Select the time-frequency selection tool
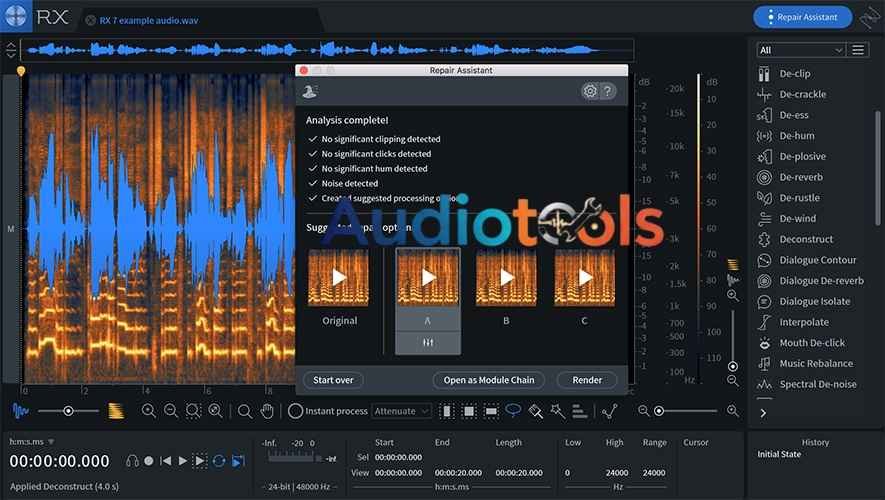The image size is (885, 500). coord(468,411)
